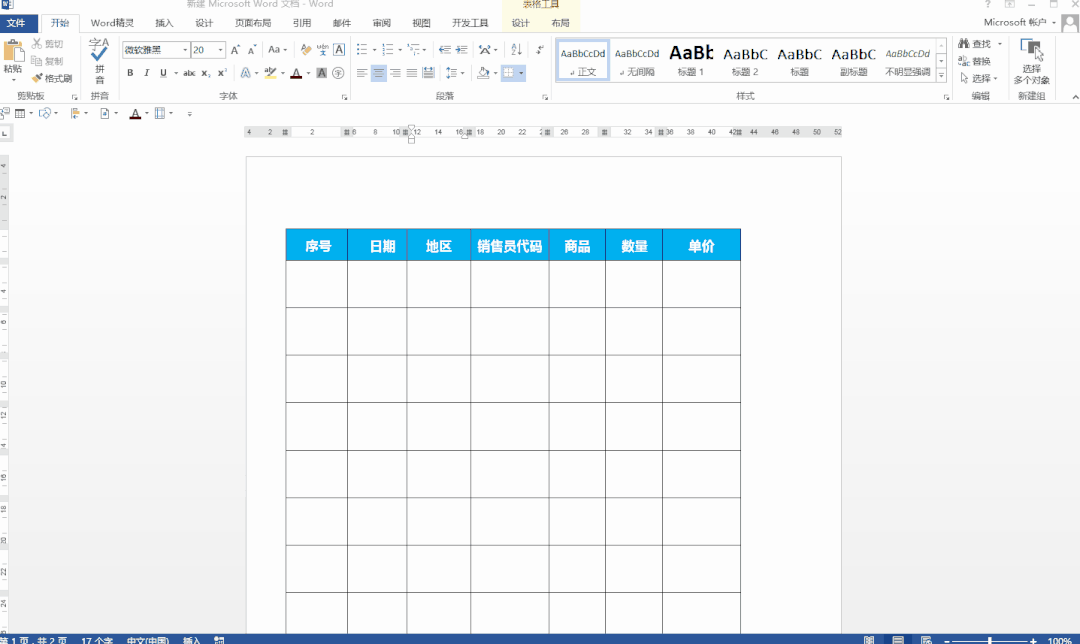Click the shading paint bucket color

(x=484, y=73)
